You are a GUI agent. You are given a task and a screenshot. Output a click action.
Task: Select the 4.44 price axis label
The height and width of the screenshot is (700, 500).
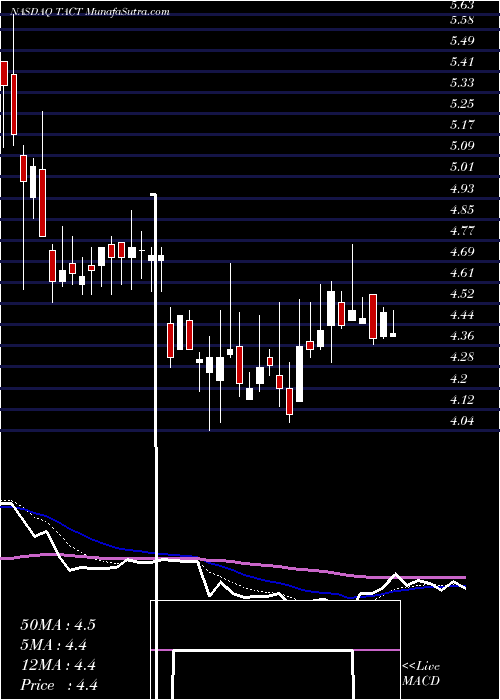(462, 315)
